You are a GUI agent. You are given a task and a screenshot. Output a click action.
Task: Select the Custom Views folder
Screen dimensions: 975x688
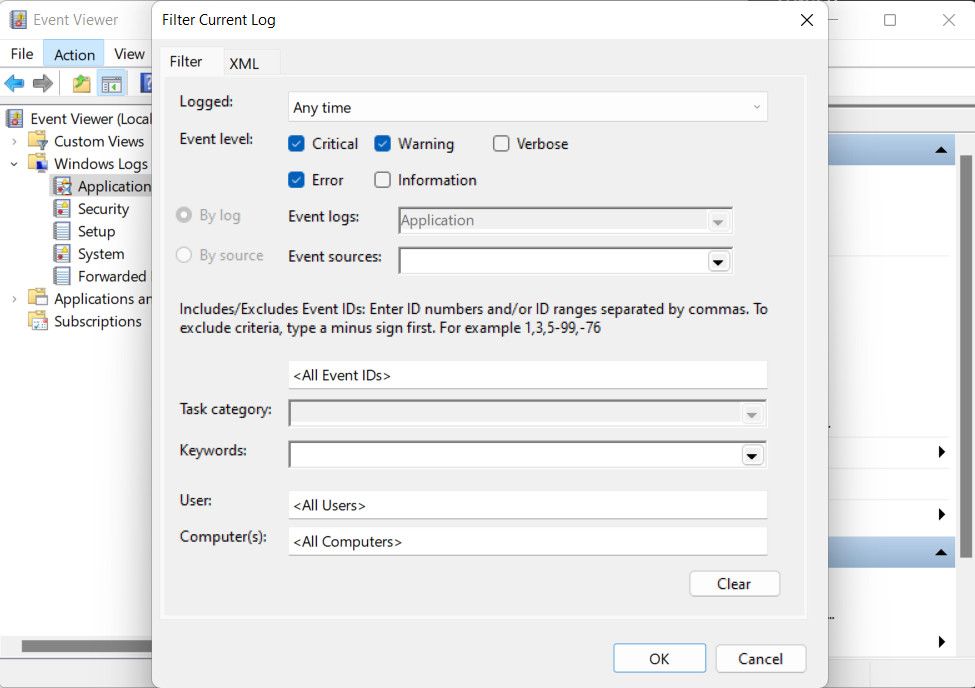pos(98,141)
